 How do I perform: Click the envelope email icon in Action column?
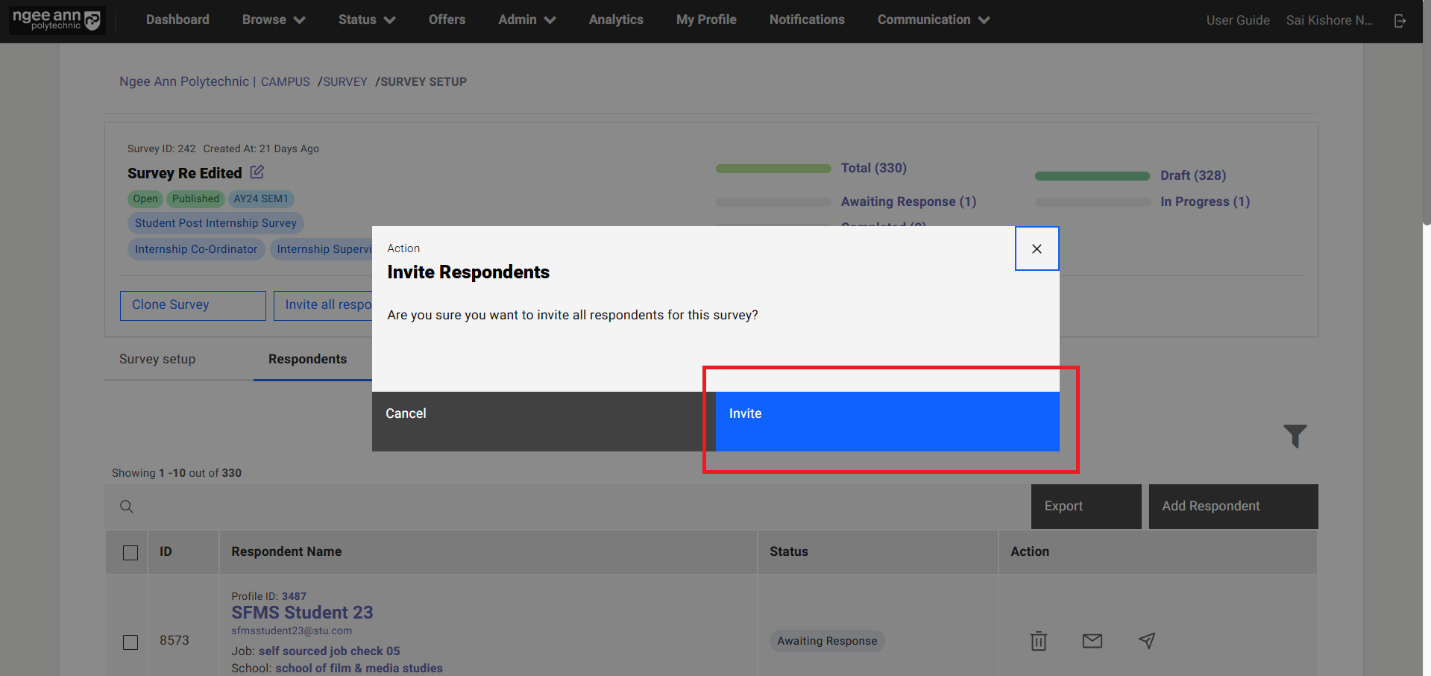coord(1092,641)
